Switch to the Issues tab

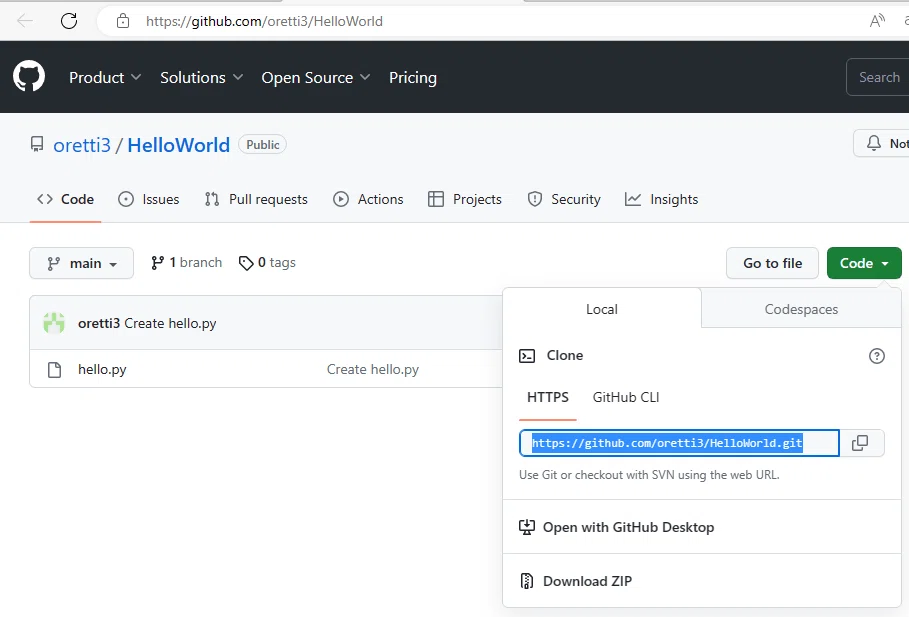[149, 199]
